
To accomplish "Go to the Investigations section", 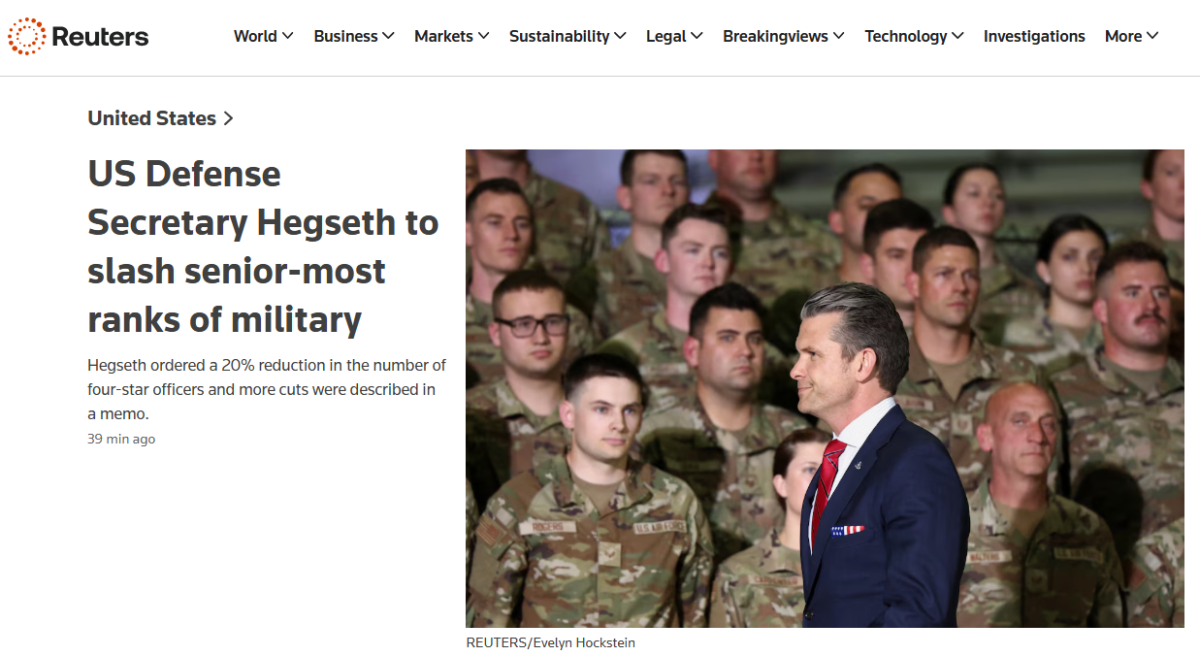I will point(1034,36).
